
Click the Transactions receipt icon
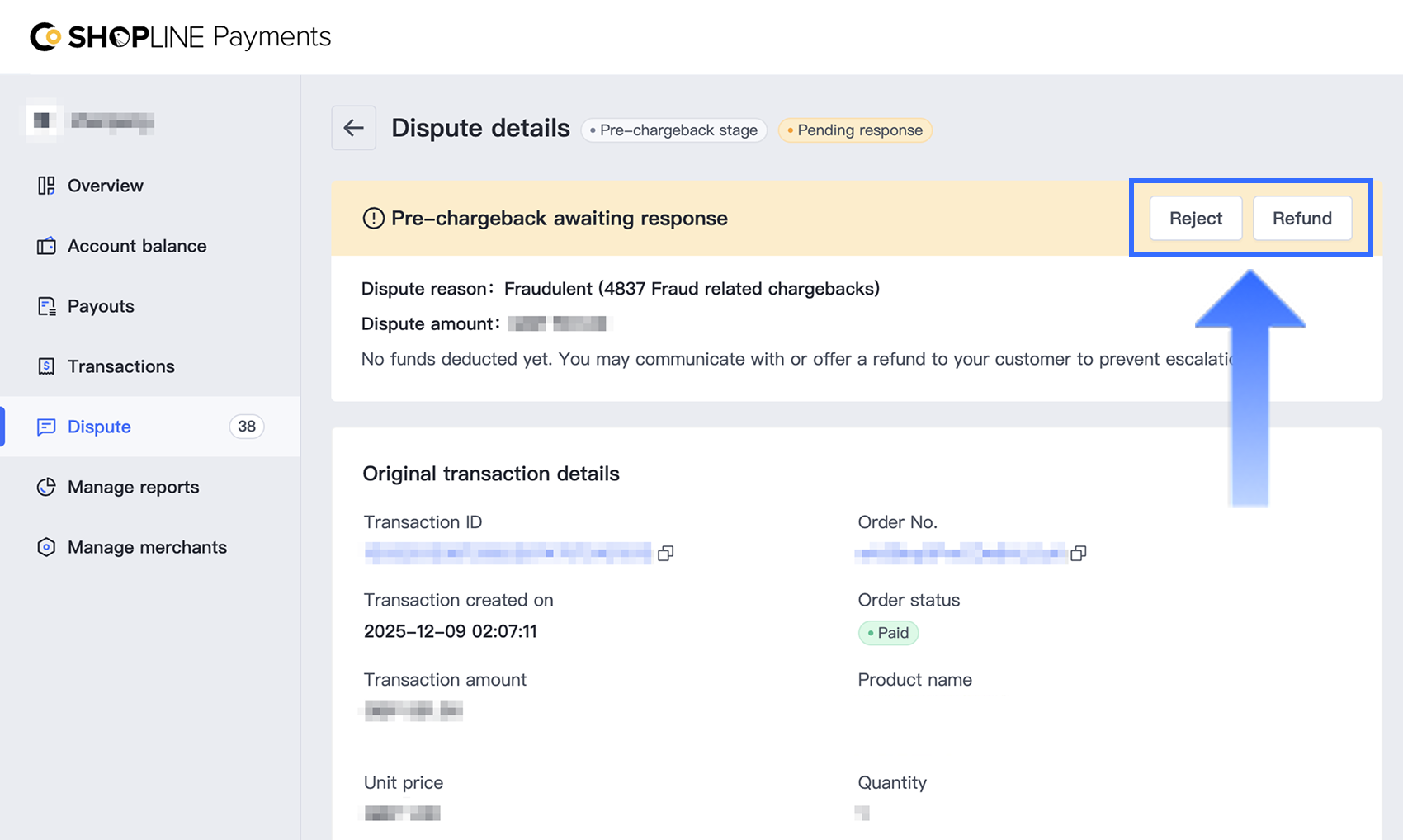46,366
